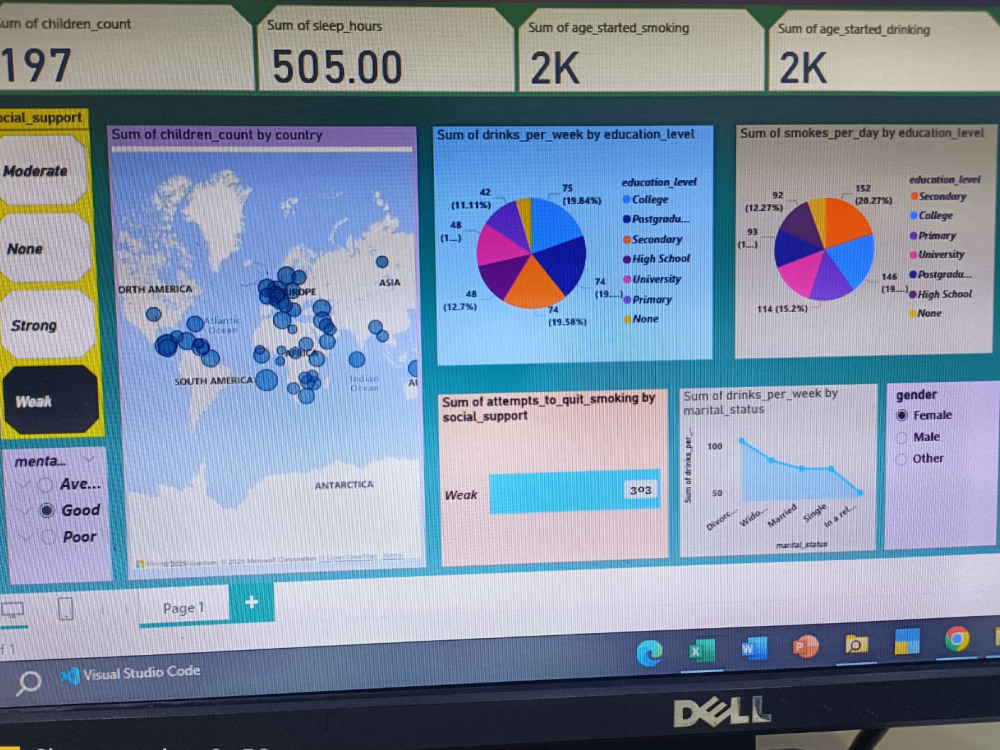This screenshot has width=1000, height=750.
Task: Launch Google Chrome from the taskbar
Action: tap(957, 638)
